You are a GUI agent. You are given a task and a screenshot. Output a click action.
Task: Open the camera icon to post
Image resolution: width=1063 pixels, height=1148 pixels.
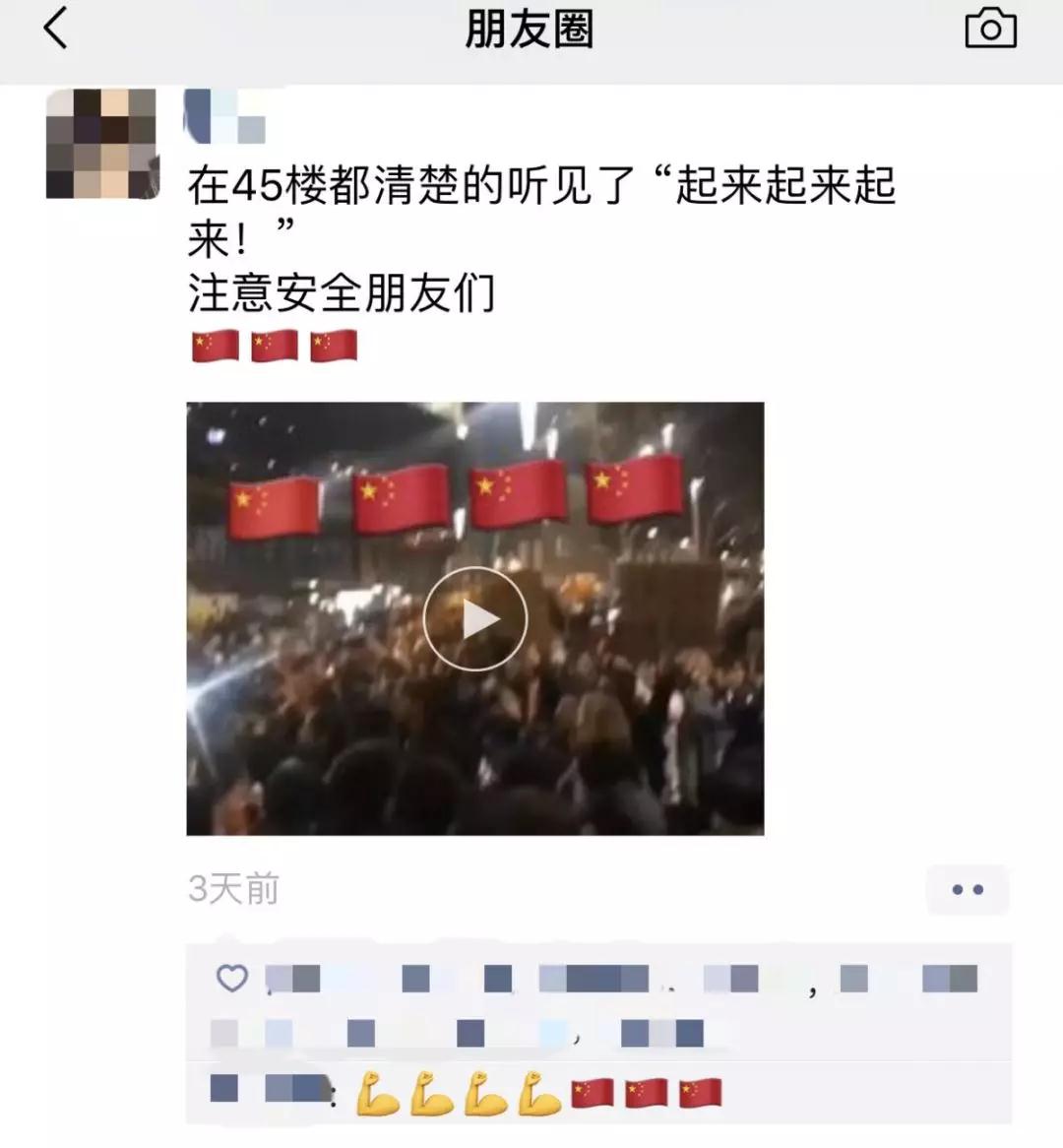[x=990, y=28]
